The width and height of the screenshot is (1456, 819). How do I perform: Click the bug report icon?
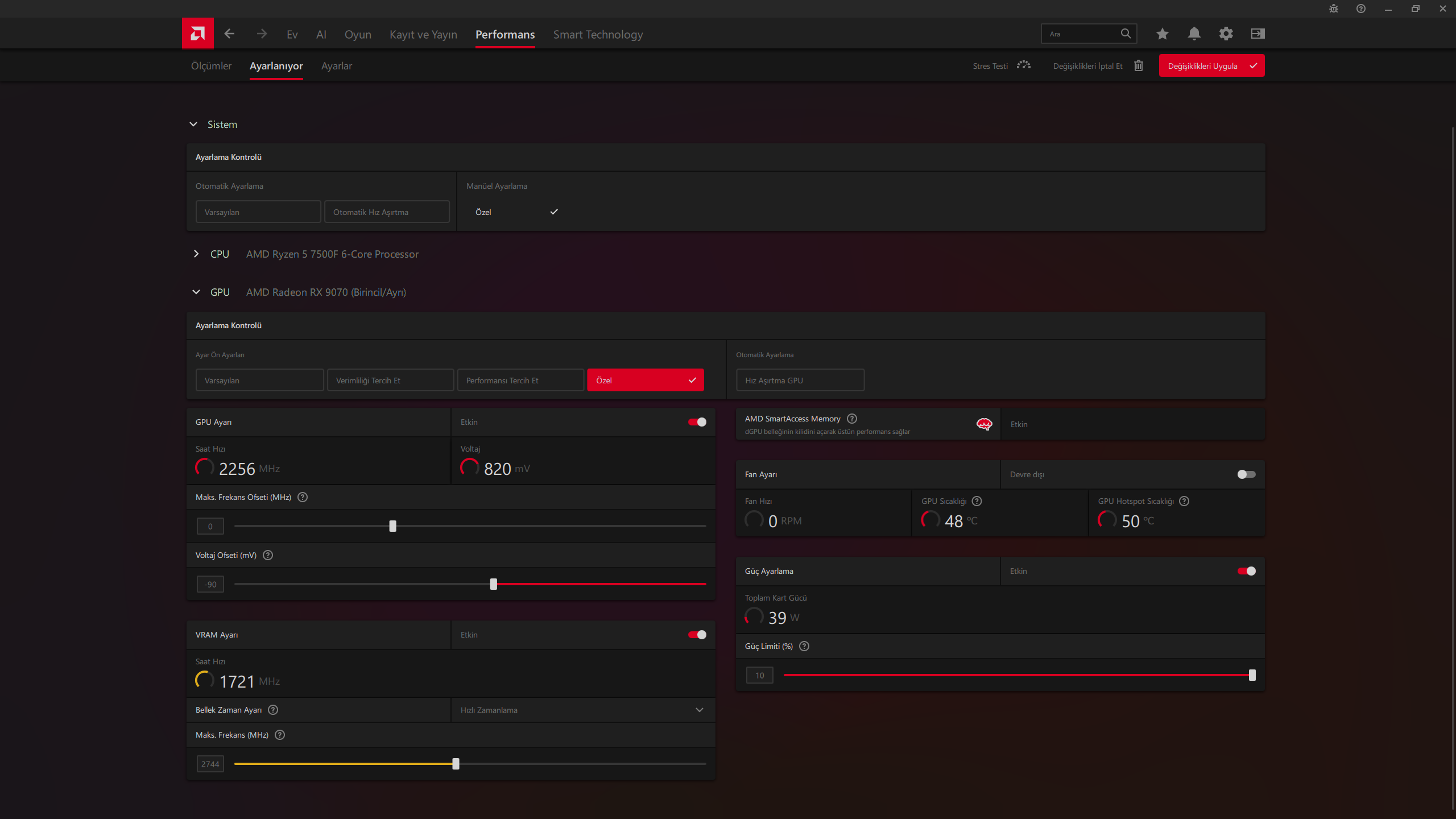pyautogui.click(x=1333, y=9)
